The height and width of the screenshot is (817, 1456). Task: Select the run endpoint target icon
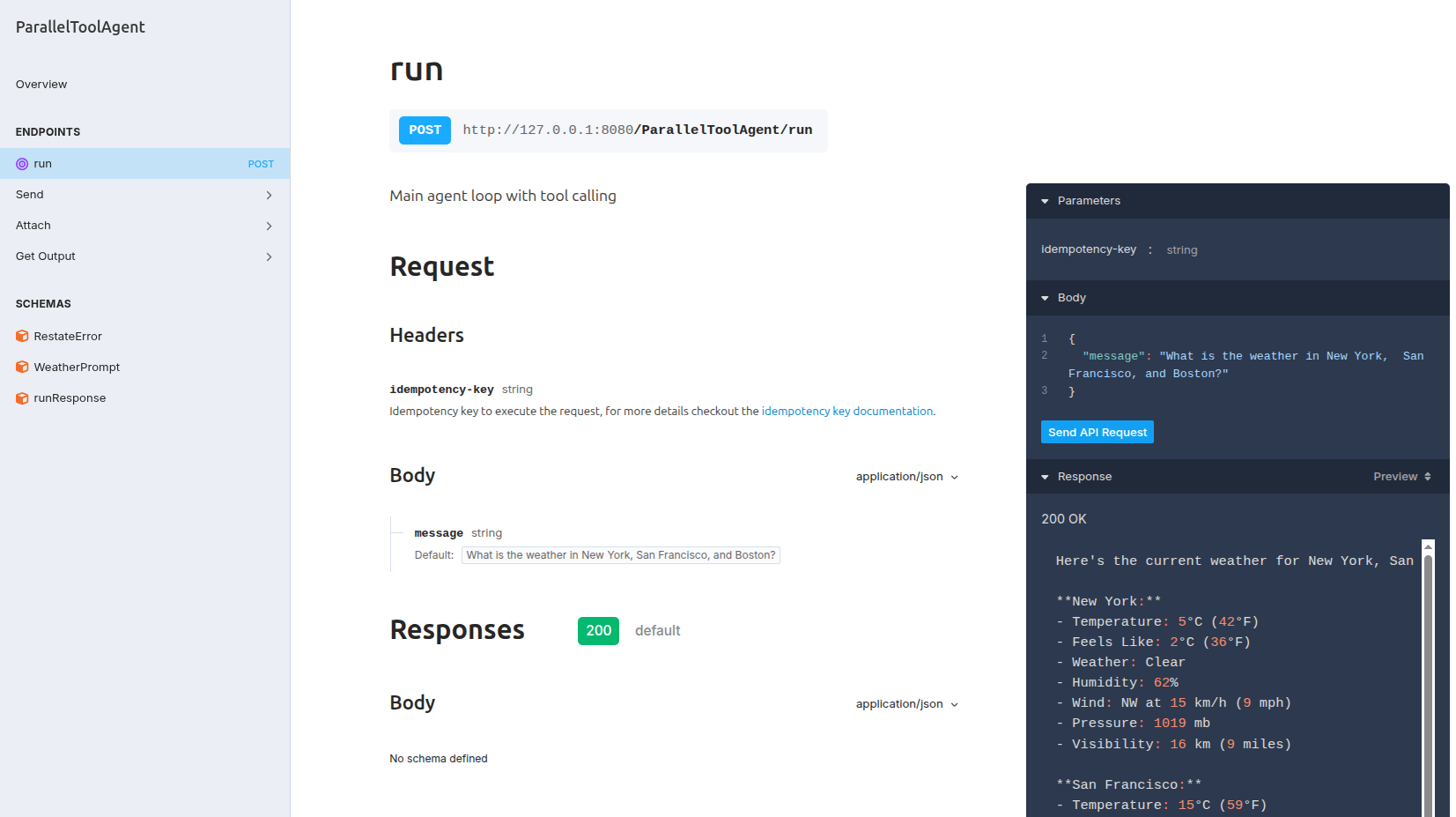[x=21, y=163]
